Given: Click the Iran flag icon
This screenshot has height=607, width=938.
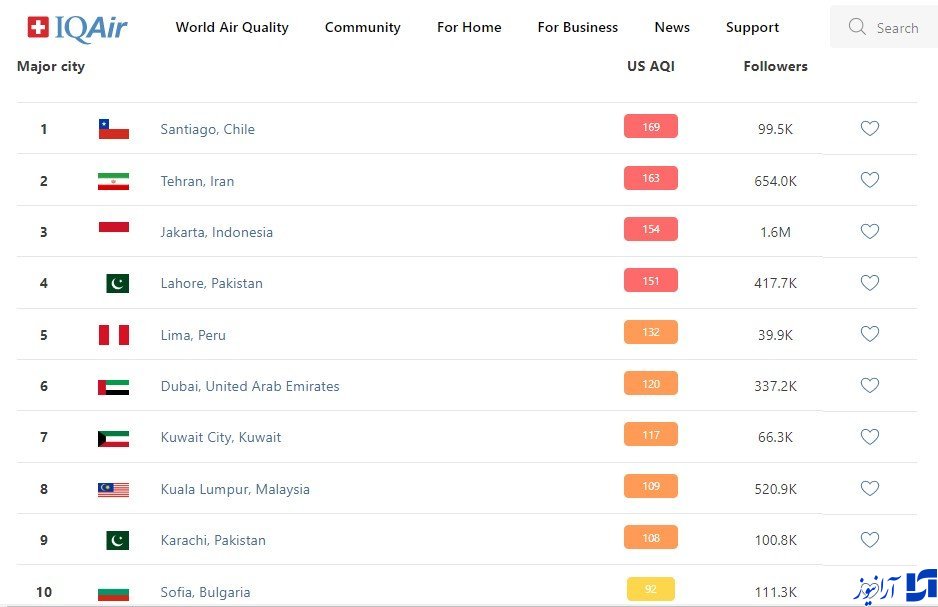Looking at the screenshot, I should point(113,181).
